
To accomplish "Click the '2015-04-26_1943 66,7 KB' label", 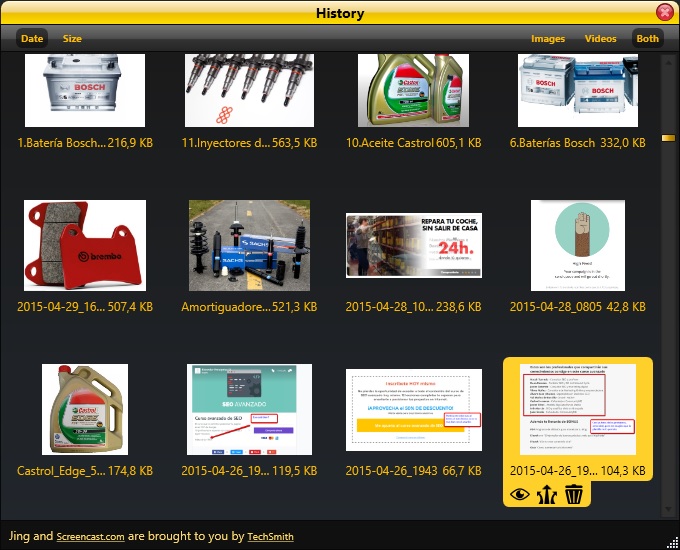I will pos(413,471).
